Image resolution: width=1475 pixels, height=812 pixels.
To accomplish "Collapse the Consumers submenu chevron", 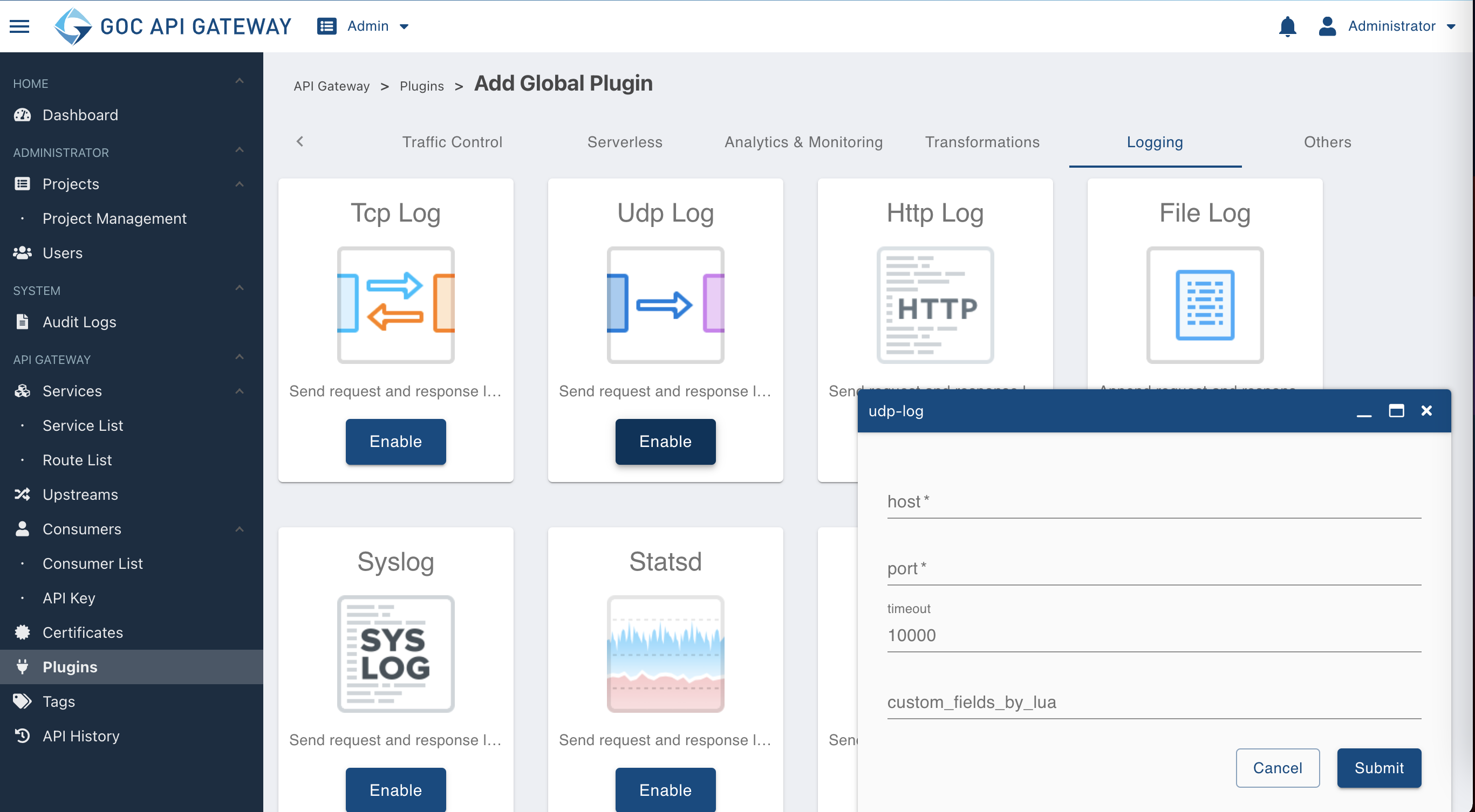I will pos(240,529).
